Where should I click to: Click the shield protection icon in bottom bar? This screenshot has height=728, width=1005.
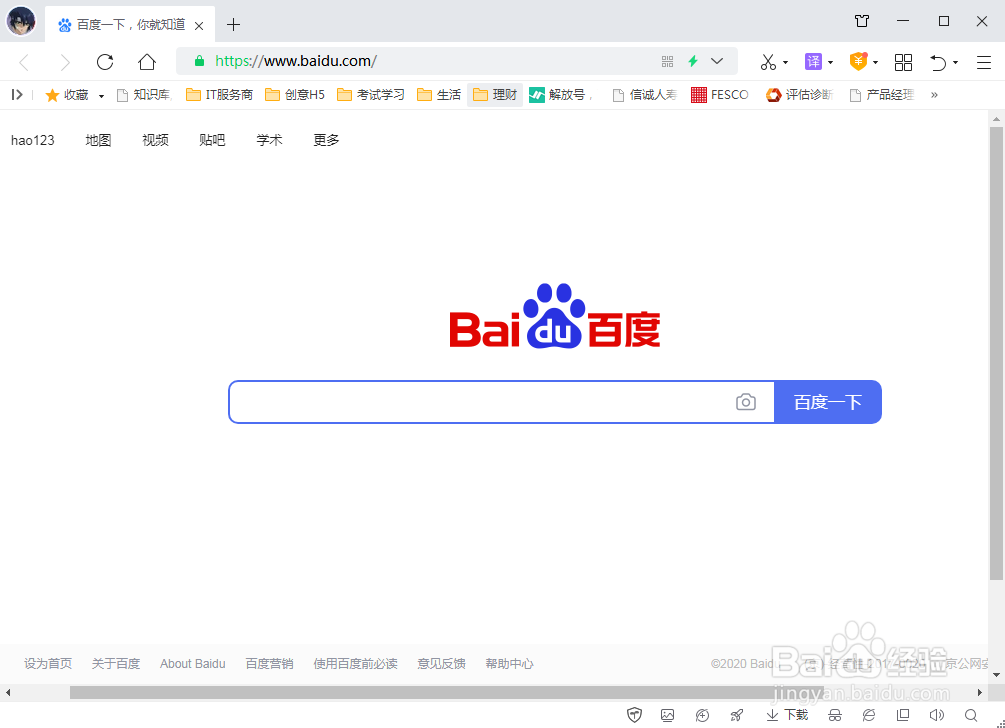(635, 714)
